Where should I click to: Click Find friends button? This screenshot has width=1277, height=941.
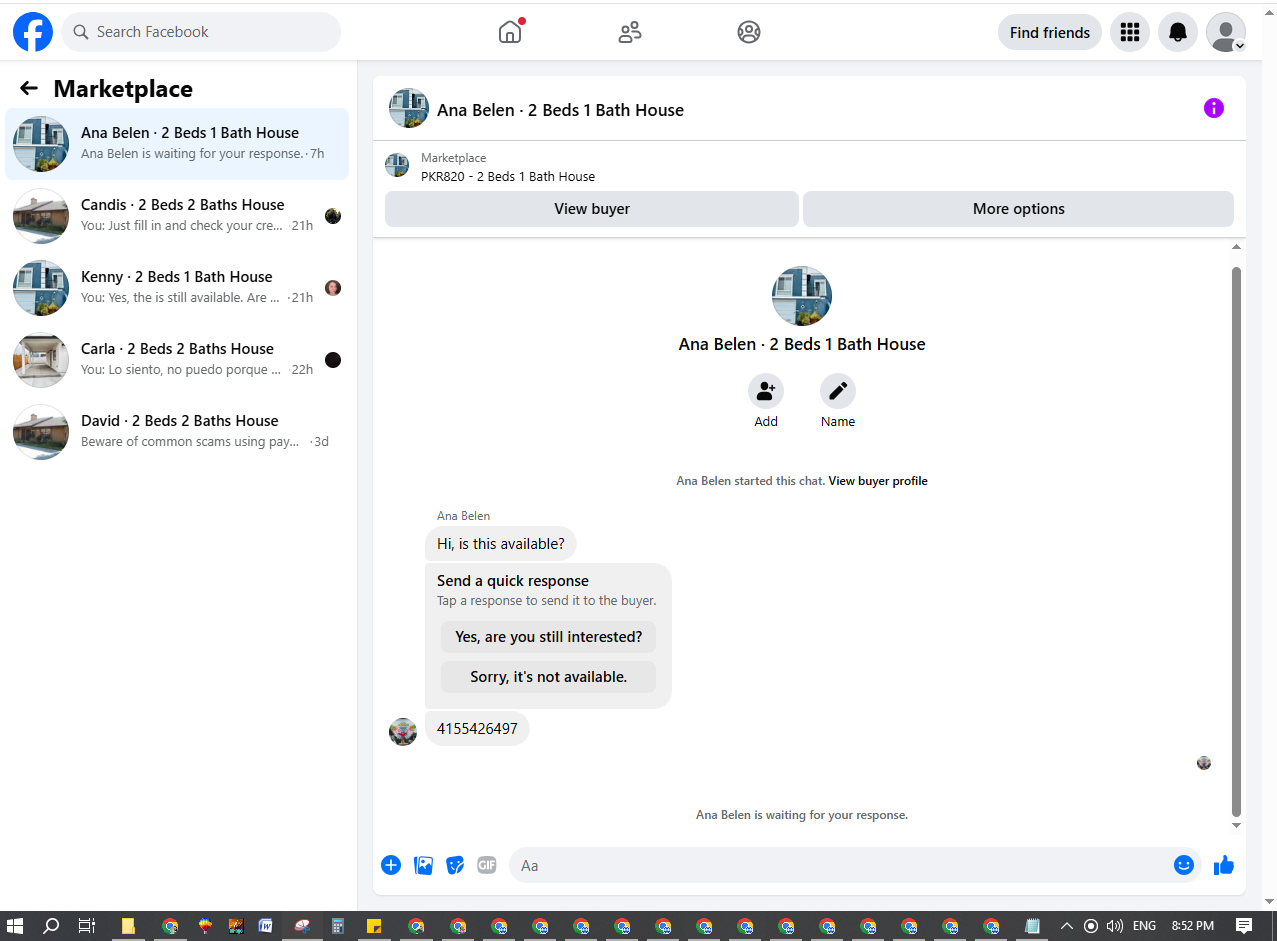point(1050,32)
